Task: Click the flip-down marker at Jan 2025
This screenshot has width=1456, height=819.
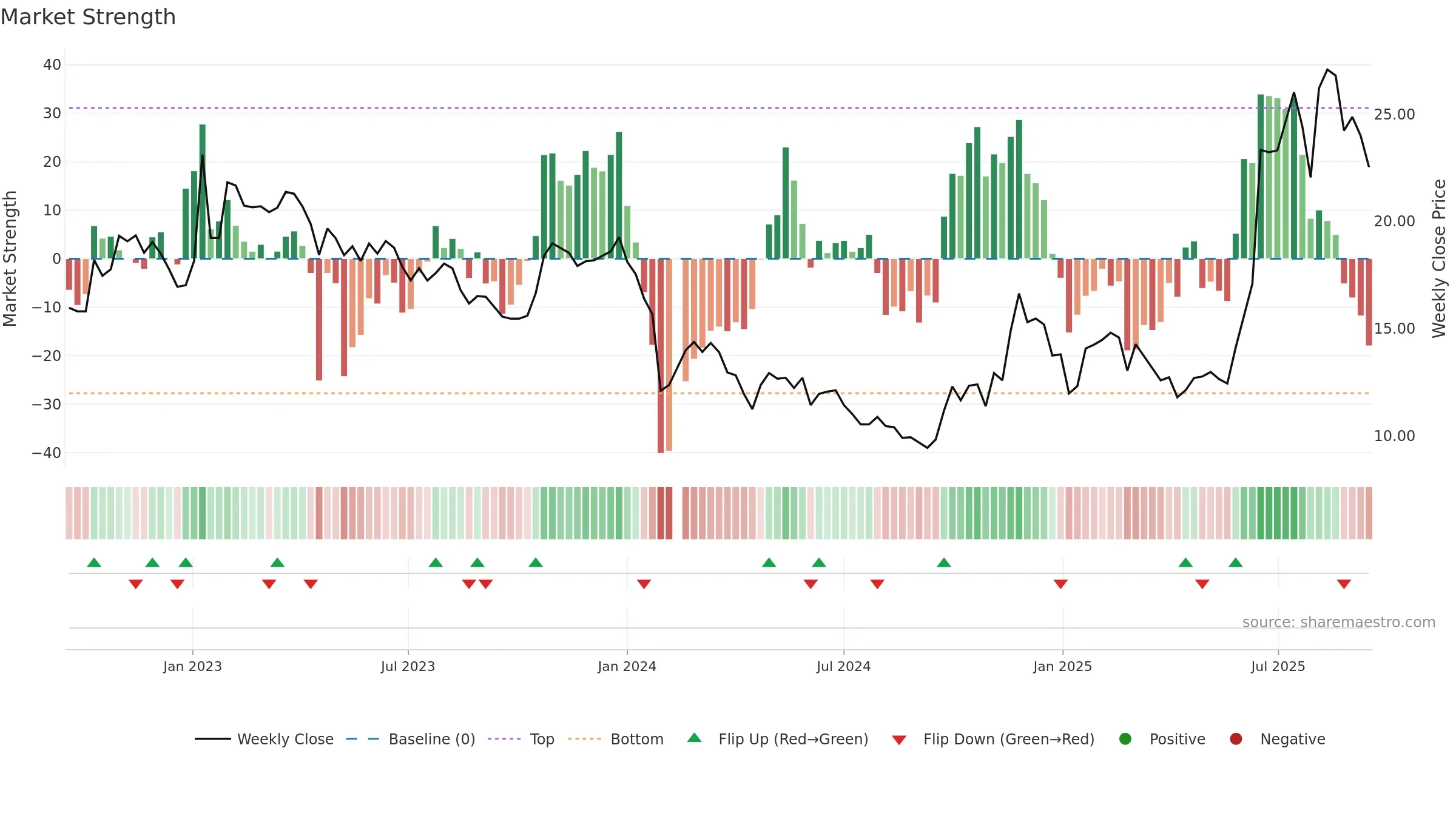Action: [x=1060, y=584]
